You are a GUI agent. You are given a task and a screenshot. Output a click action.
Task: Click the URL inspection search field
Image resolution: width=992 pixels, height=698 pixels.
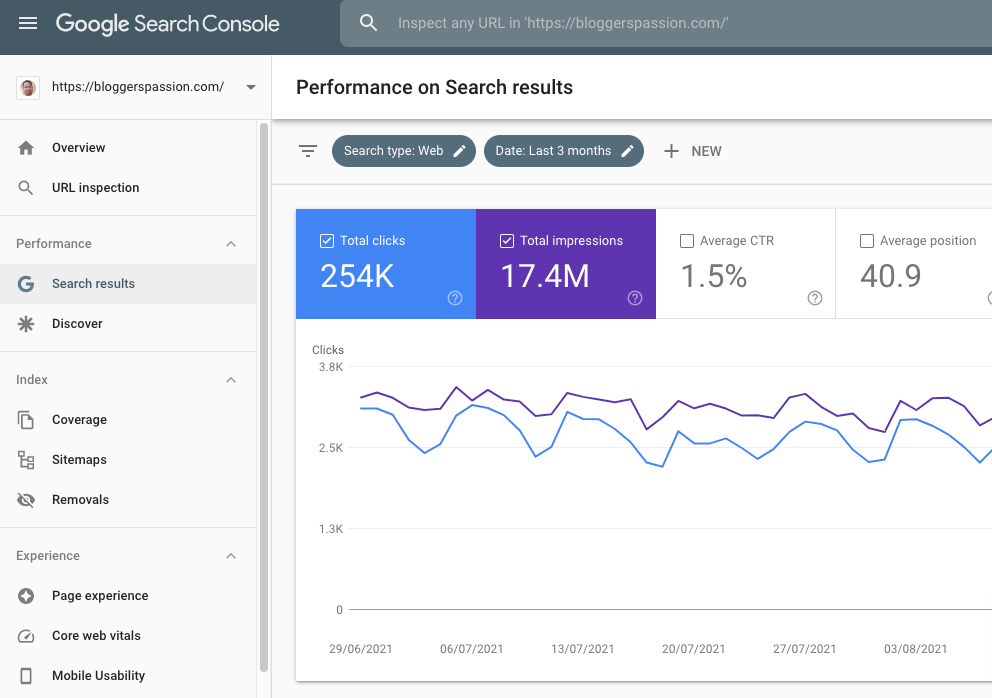666,23
